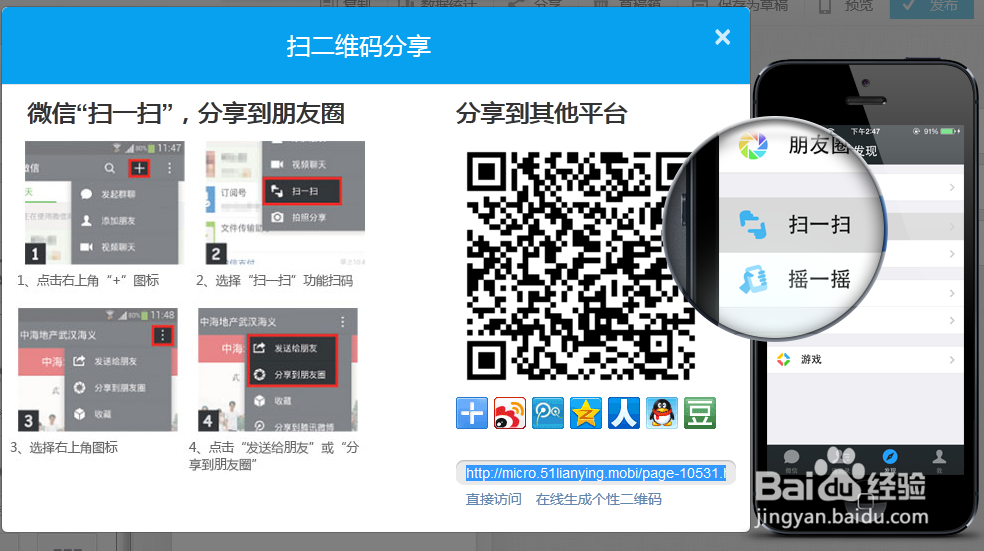This screenshot has height=551, width=984.
Task: Click magnified 扫一扫 entry on phone
Action: point(800,225)
